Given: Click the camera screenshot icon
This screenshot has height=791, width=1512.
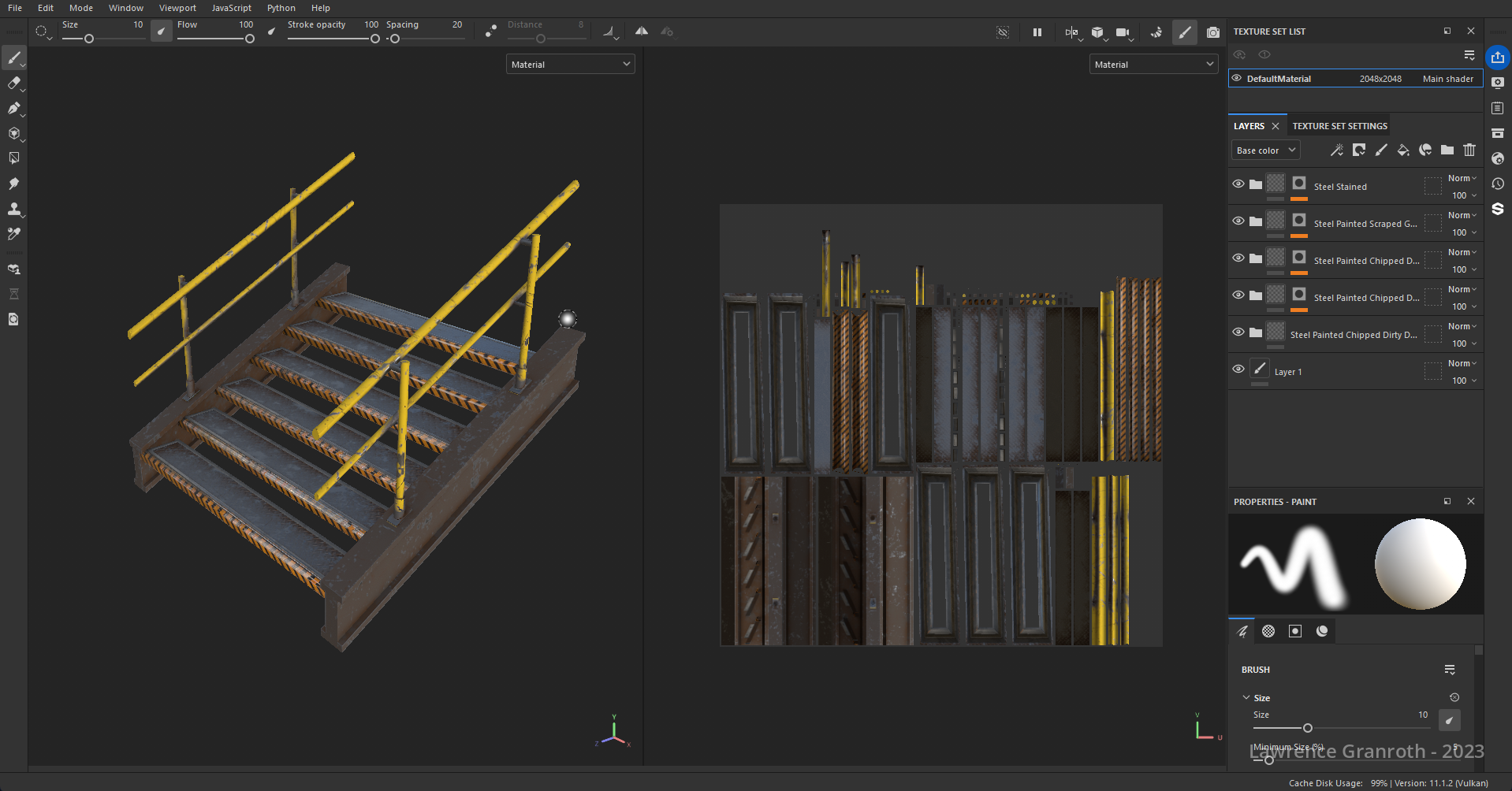Looking at the screenshot, I should pos(1213,32).
